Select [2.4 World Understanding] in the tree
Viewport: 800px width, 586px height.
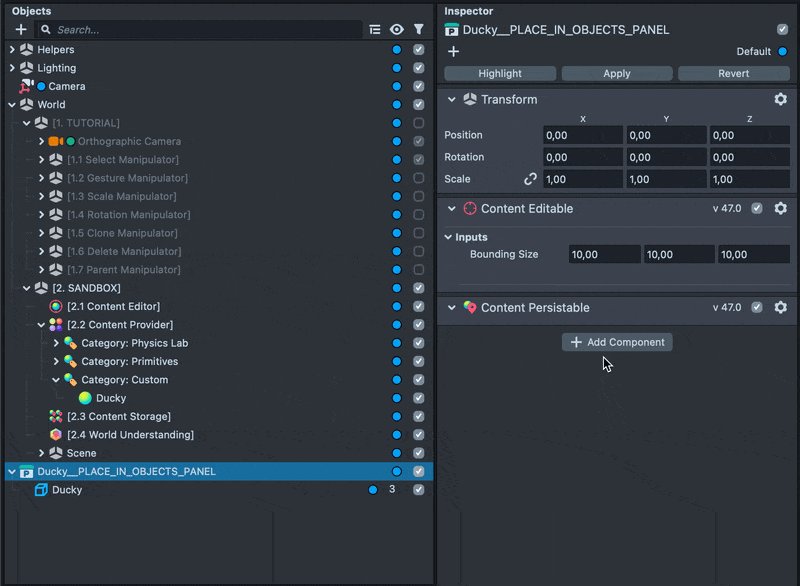click(130, 435)
